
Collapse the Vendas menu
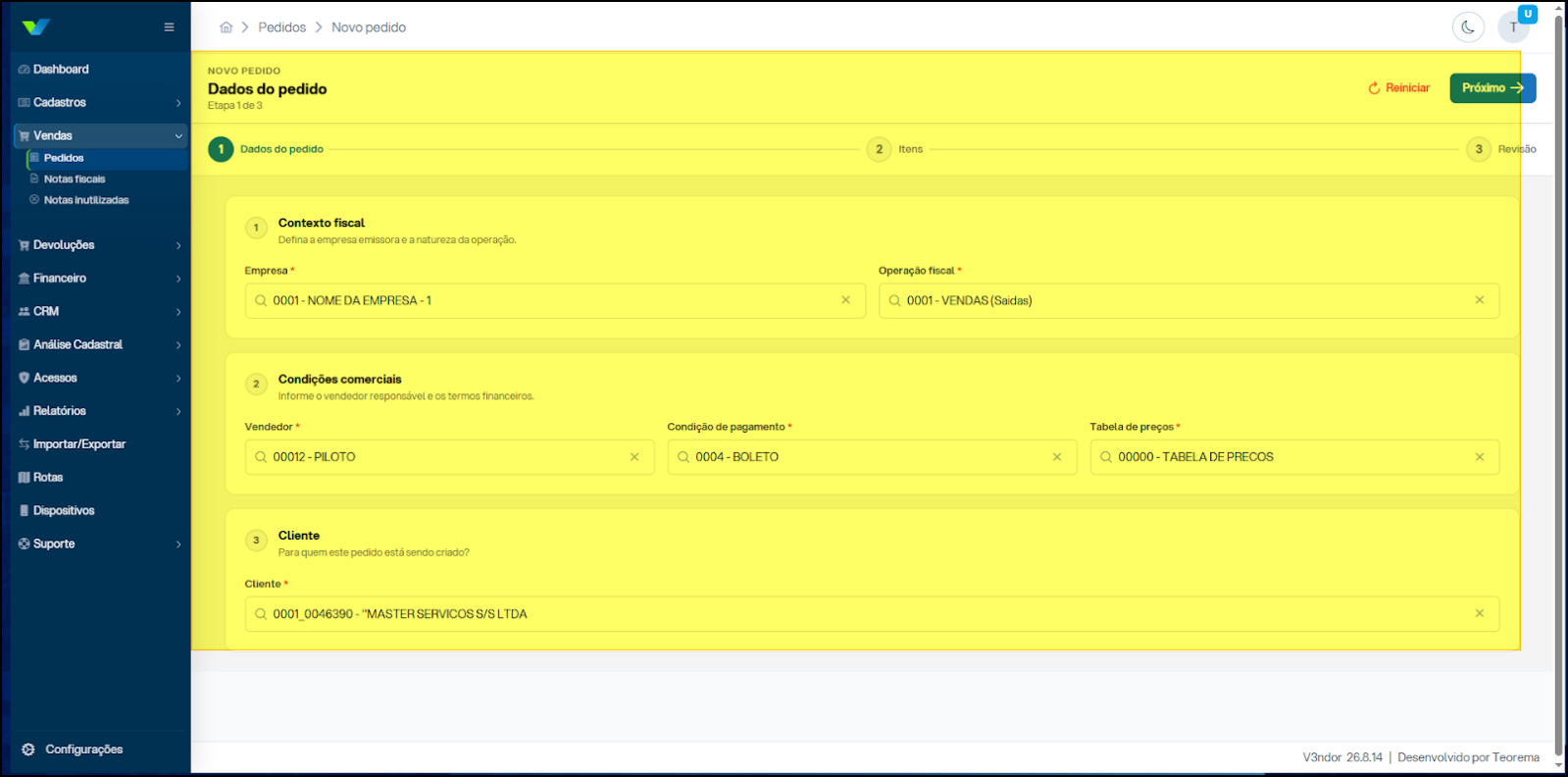(100, 135)
